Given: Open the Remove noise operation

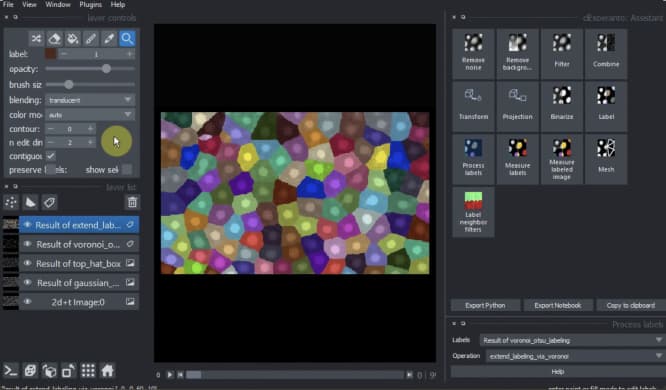Looking at the screenshot, I should [473, 54].
